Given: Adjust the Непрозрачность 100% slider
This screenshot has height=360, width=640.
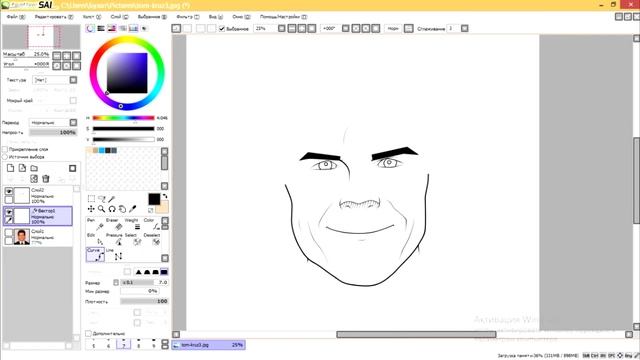Looking at the screenshot, I should coord(53,133).
